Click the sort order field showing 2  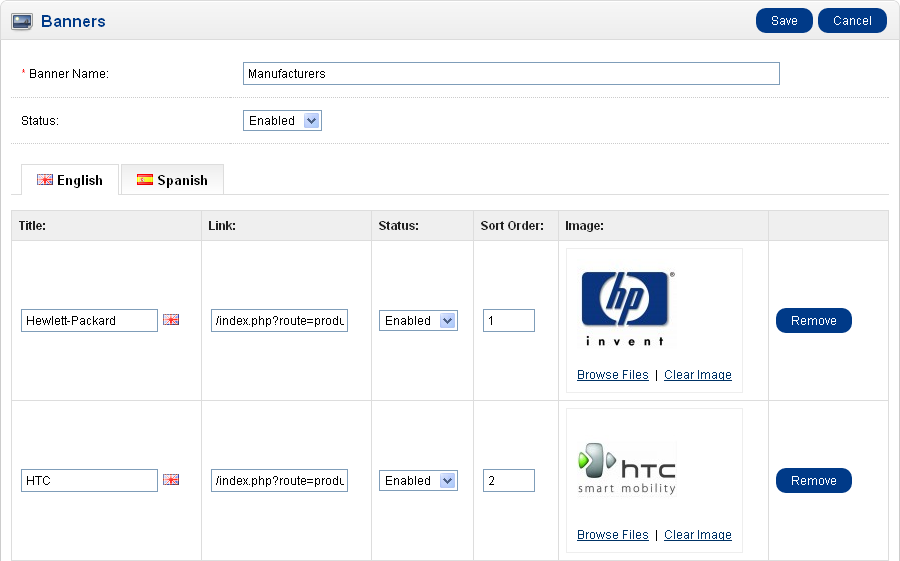click(x=509, y=481)
